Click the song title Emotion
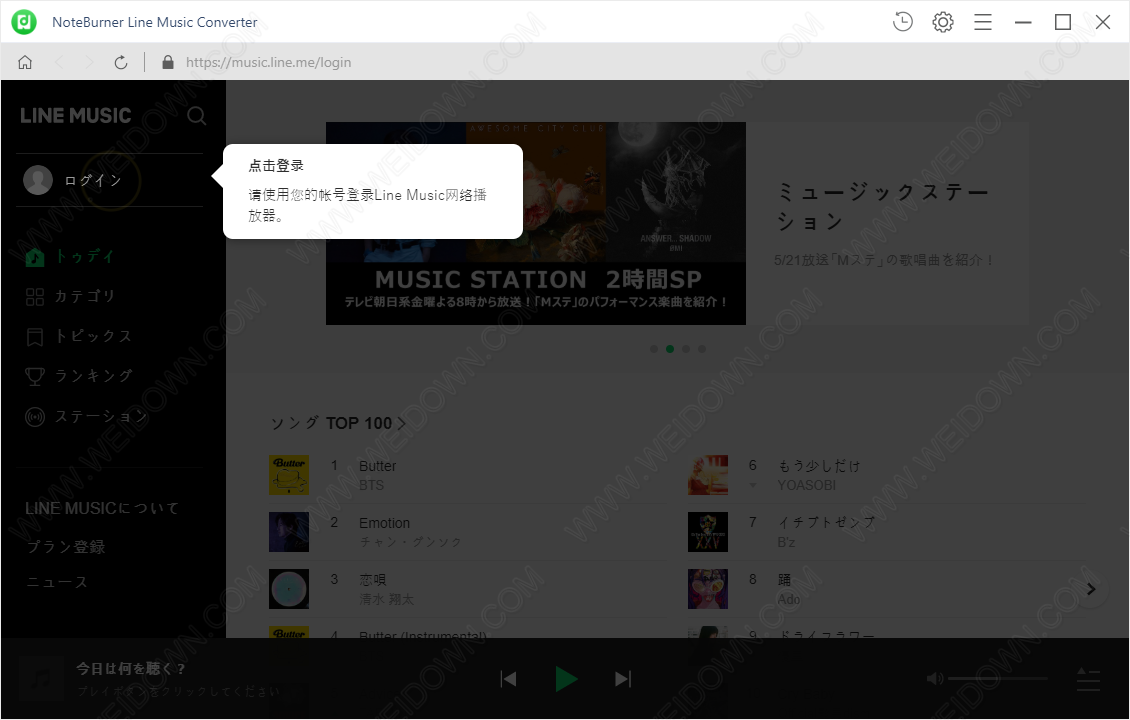Viewport: 1130px width, 720px height. pos(384,523)
